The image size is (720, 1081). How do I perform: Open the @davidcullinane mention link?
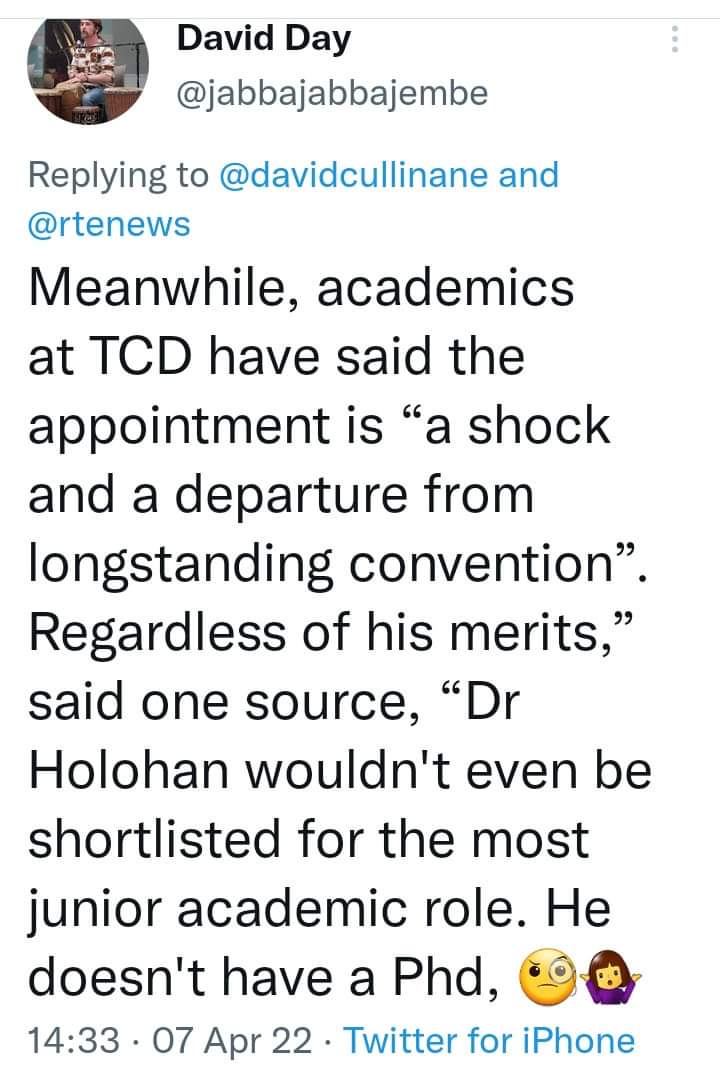pyautogui.click(x=354, y=174)
